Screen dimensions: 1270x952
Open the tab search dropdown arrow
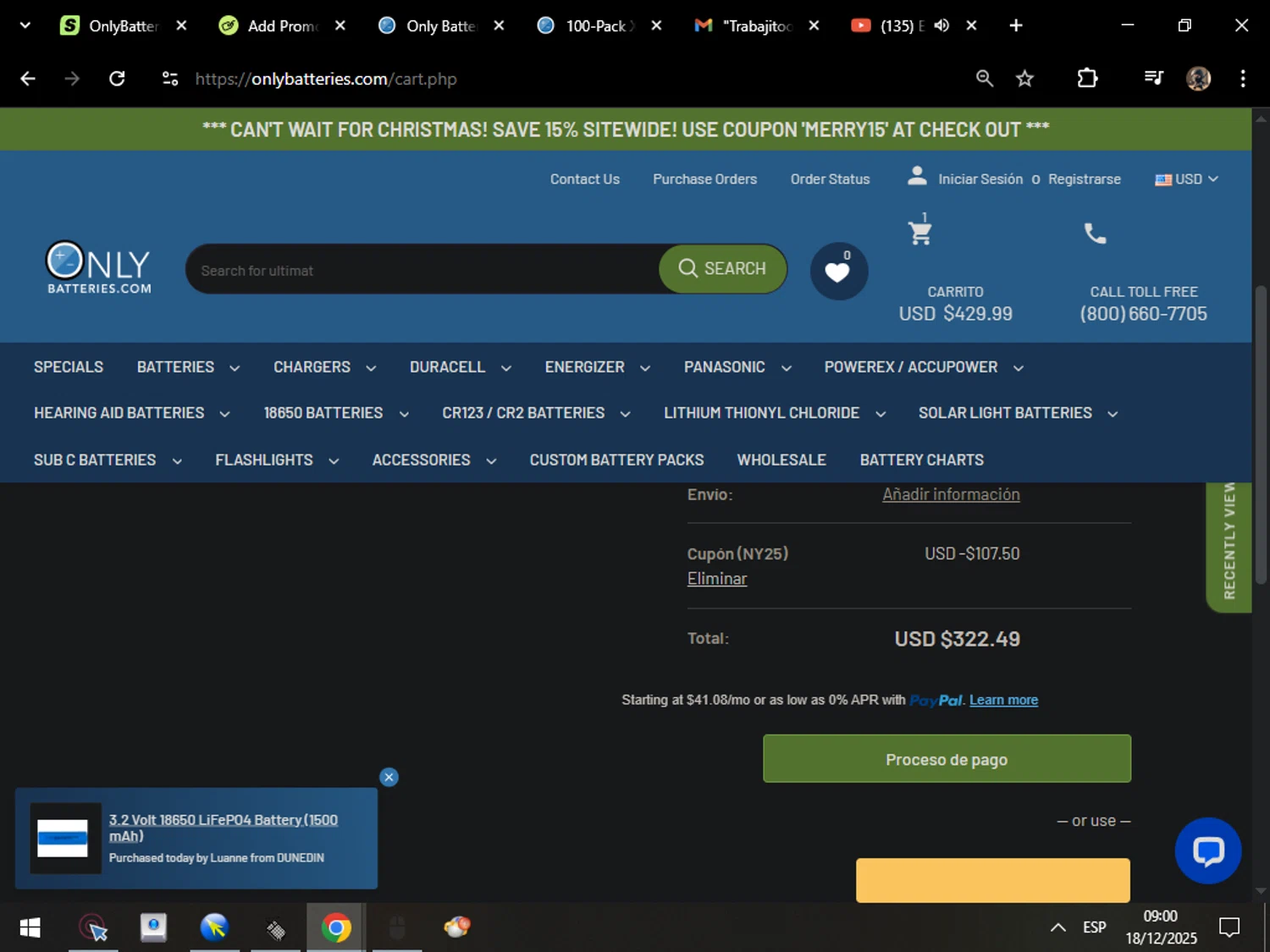click(25, 25)
